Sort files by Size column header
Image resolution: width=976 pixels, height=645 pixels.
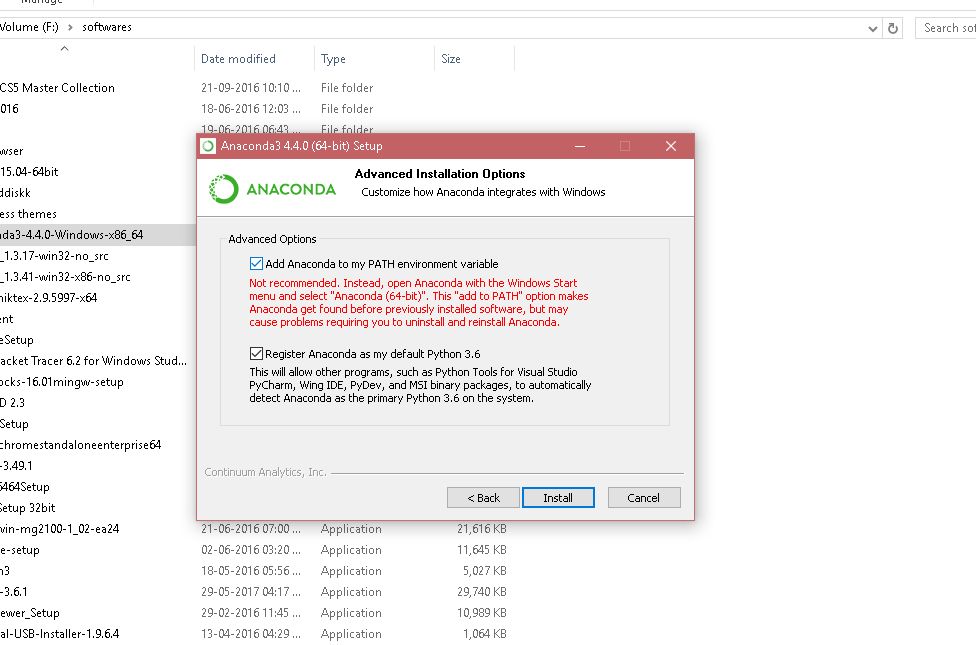click(451, 59)
